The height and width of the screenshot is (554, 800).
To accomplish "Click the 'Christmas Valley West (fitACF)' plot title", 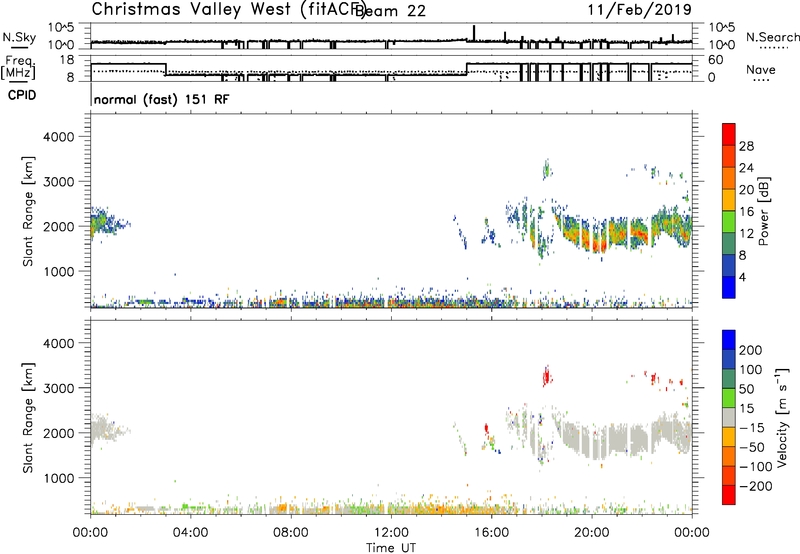I will click(x=228, y=10).
